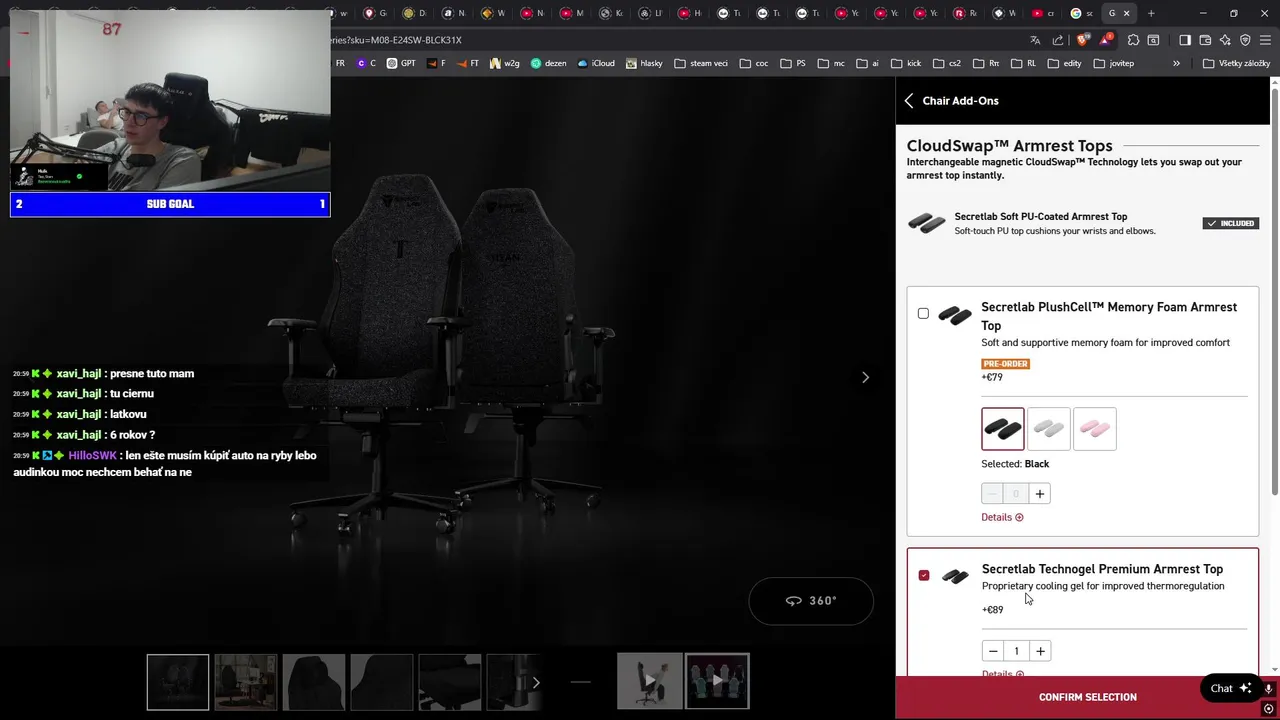Screen dimensions: 1280x720
Task: Expand Details under PlushCell Memory Foam
Action: pos(1002,517)
